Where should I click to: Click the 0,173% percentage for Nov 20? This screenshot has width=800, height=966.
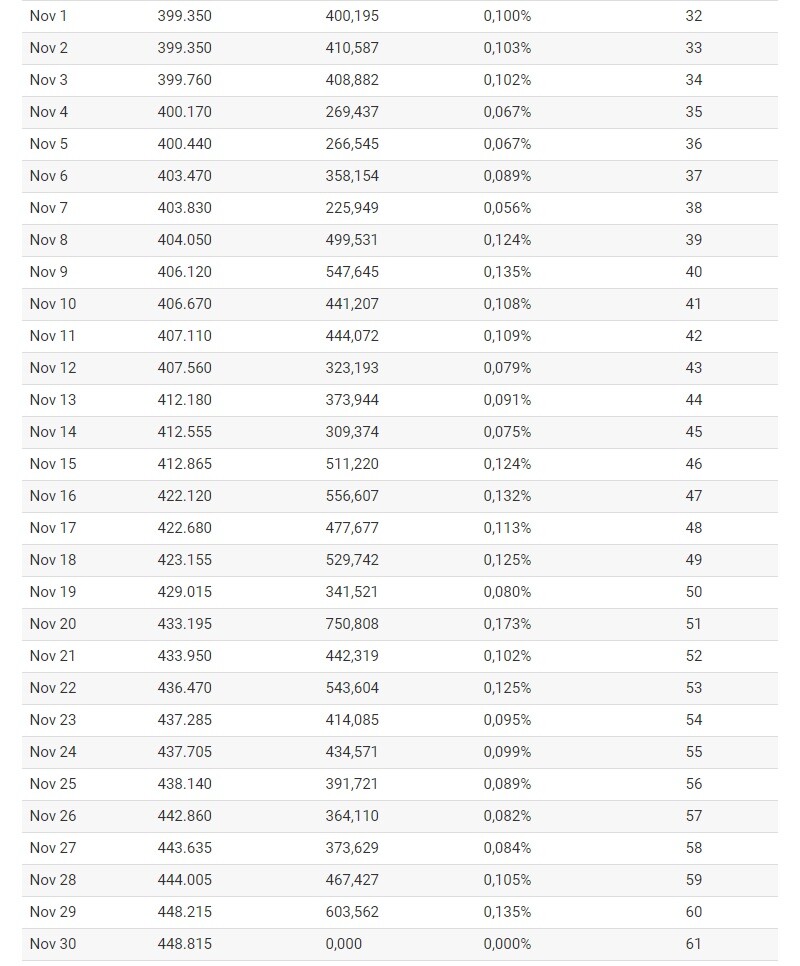tap(507, 625)
